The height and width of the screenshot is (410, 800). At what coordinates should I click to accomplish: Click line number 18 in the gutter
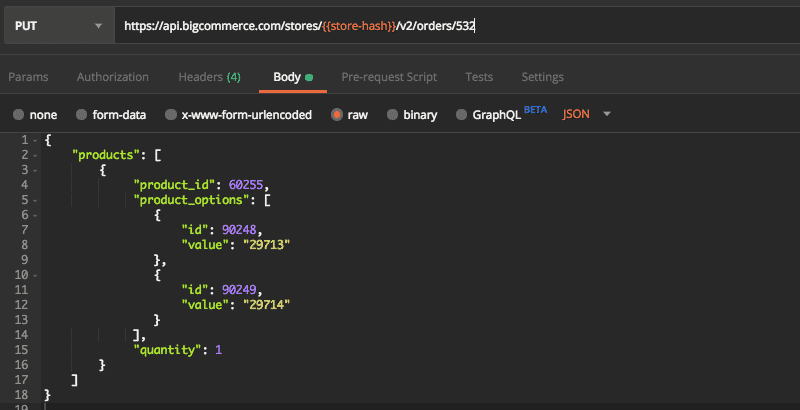click(21, 395)
